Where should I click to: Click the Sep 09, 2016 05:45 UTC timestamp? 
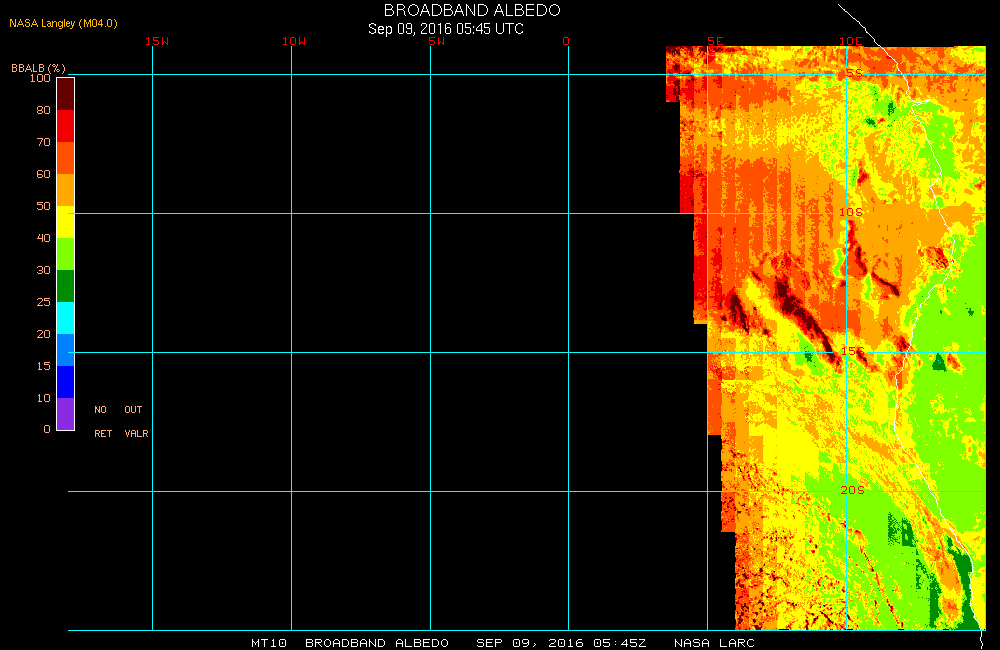tap(446, 29)
